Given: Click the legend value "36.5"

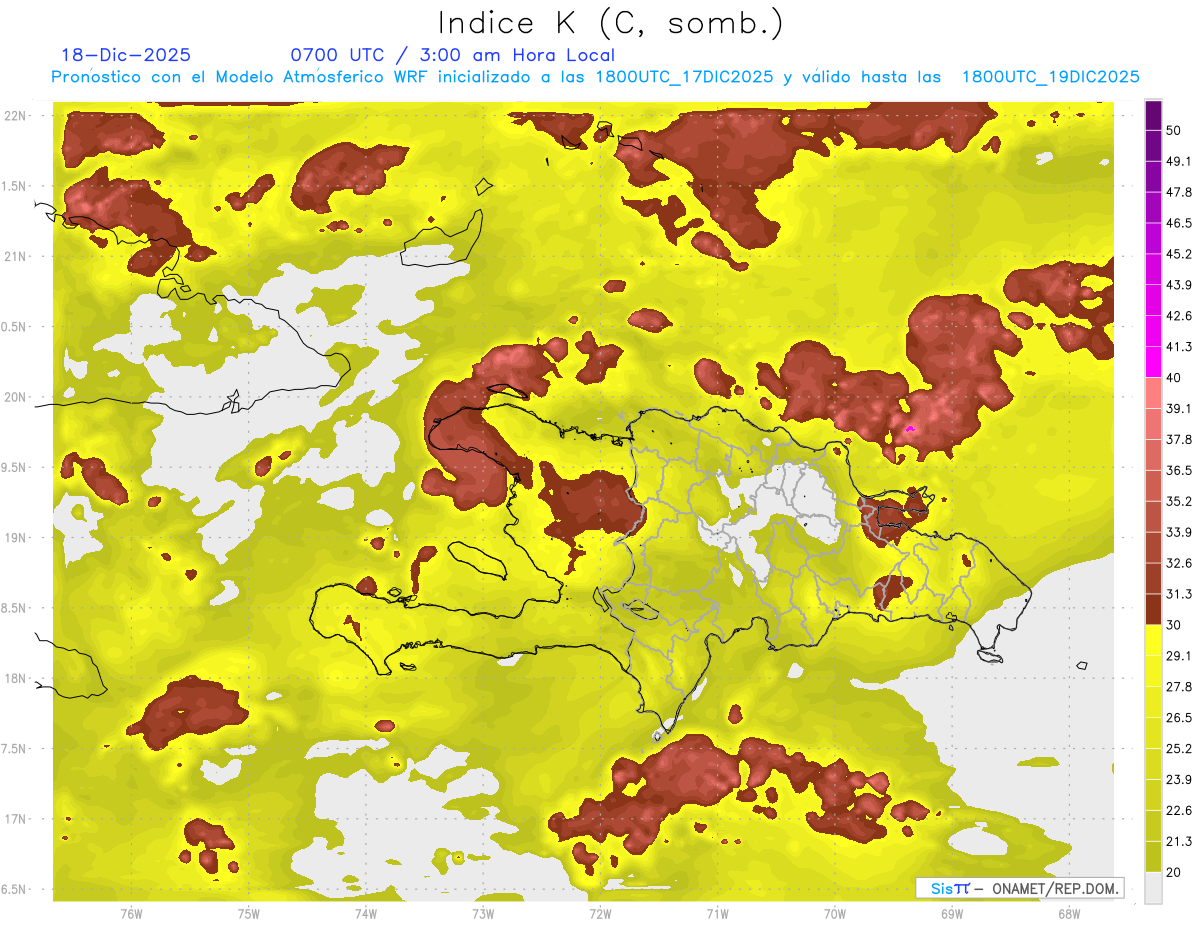Looking at the screenshot, I should pos(1179,470).
